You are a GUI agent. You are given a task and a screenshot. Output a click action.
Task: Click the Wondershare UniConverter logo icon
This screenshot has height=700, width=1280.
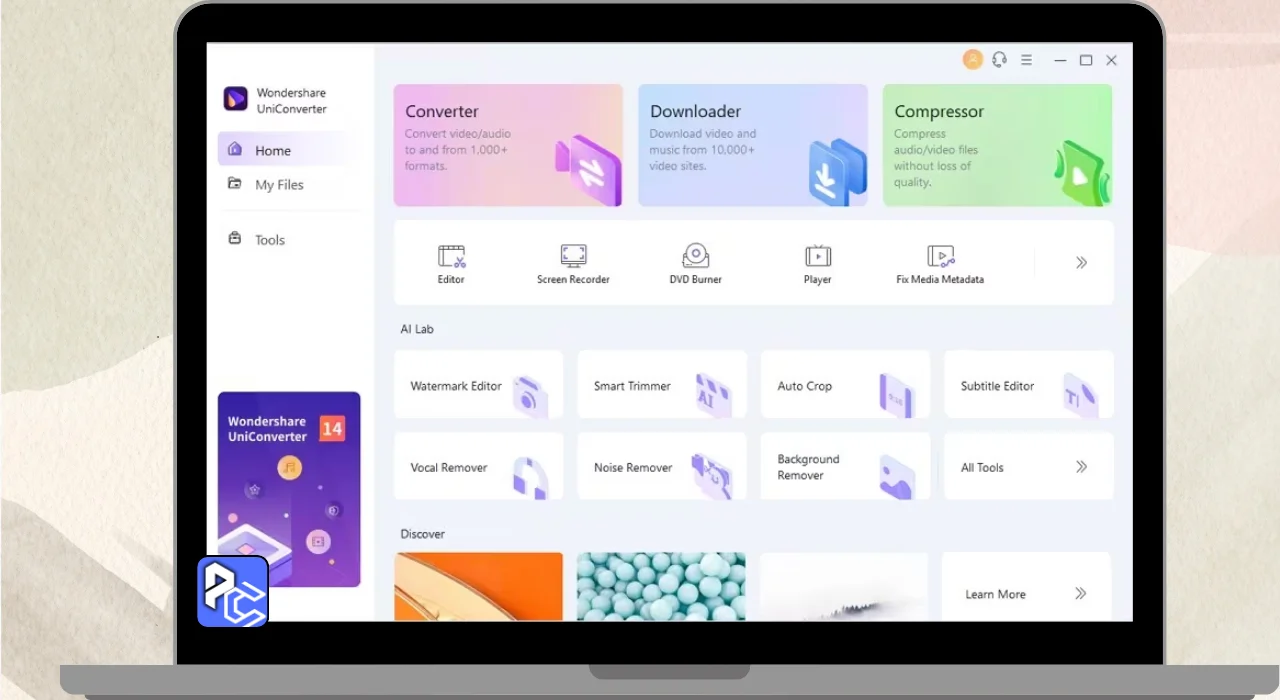click(x=235, y=99)
